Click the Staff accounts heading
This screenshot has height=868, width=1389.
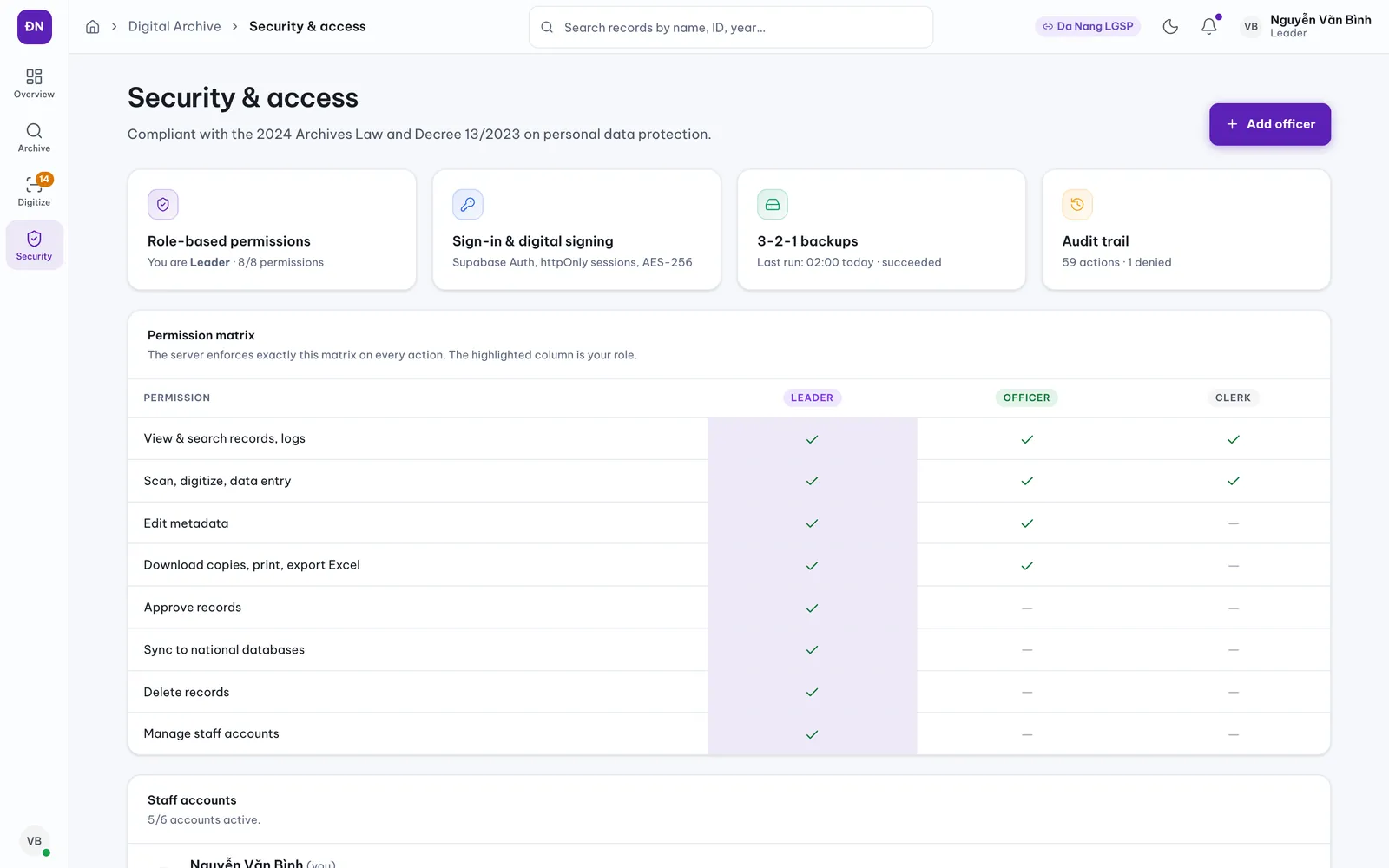[192, 800]
